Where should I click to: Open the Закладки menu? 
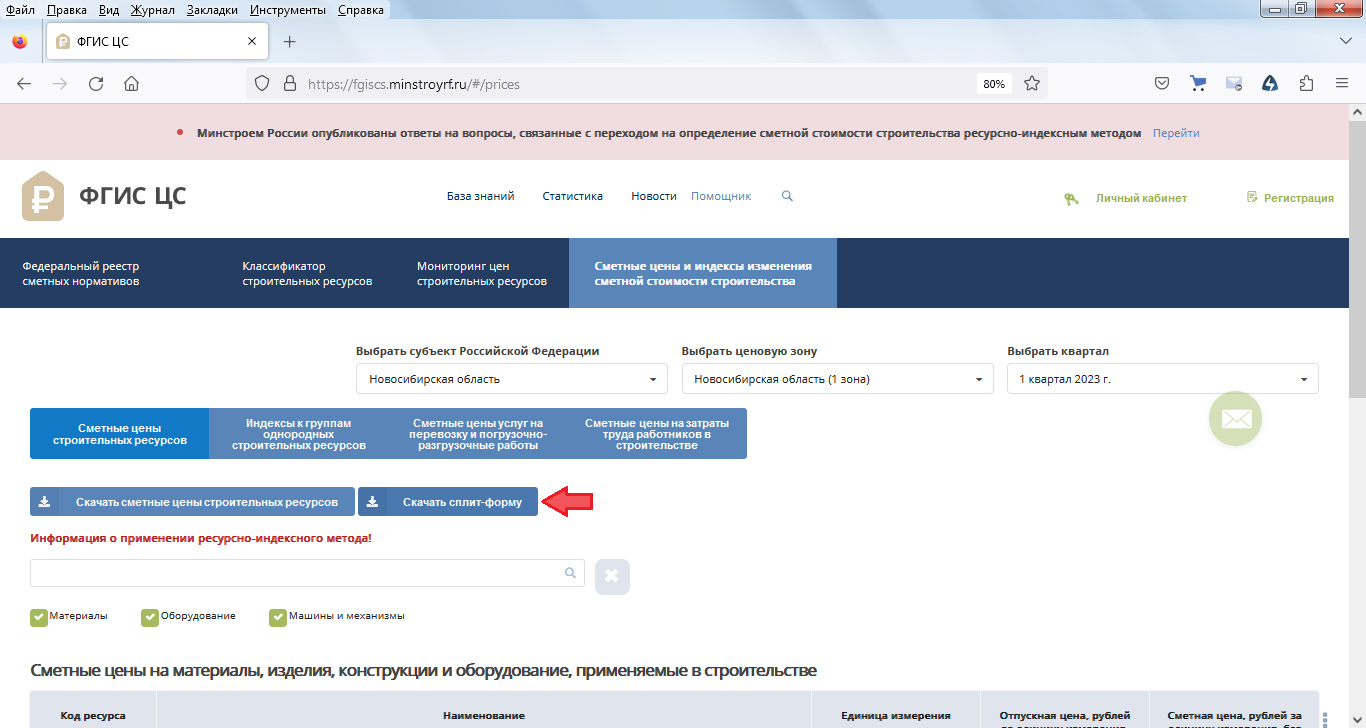[x=214, y=9]
